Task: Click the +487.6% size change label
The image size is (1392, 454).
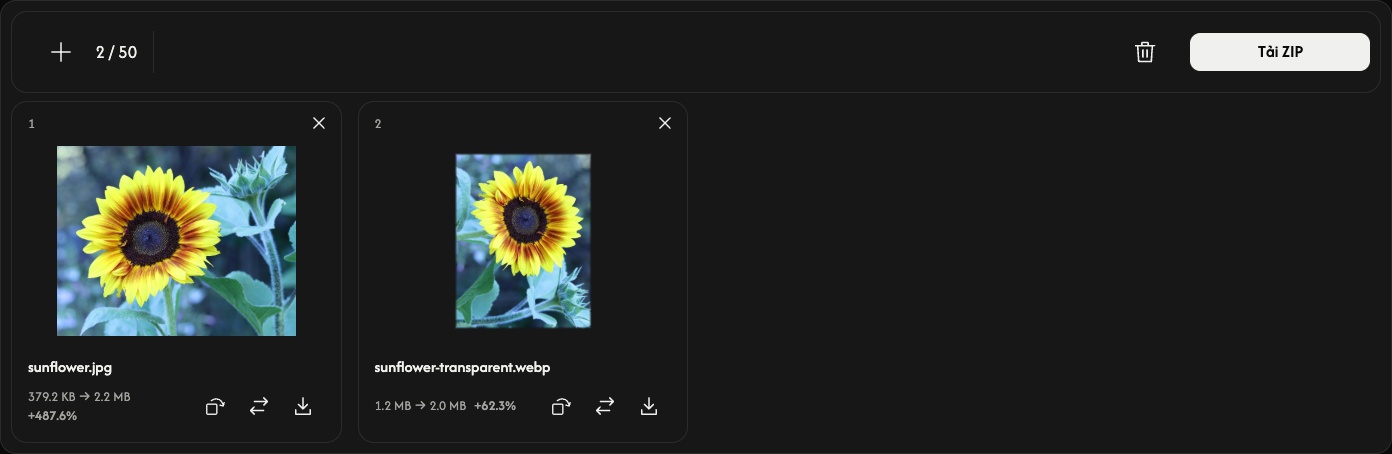Action: click(53, 415)
